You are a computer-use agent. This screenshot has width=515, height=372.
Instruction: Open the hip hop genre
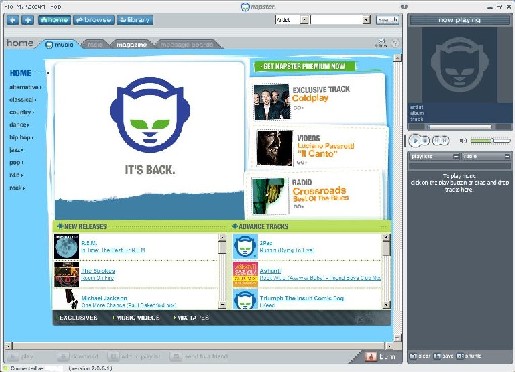pos(21,137)
